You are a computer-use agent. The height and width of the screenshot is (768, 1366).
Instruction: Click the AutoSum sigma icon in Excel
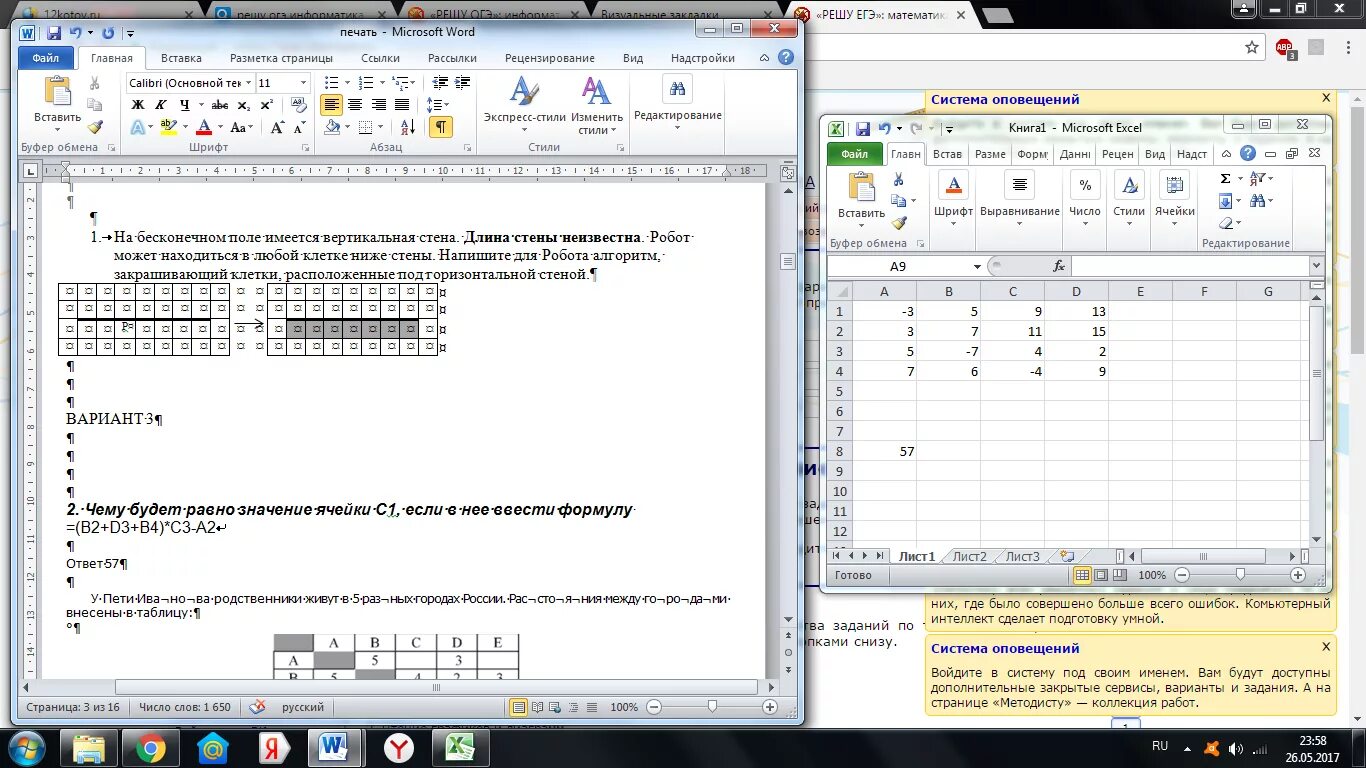pyautogui.click(x=1226, y=178)
